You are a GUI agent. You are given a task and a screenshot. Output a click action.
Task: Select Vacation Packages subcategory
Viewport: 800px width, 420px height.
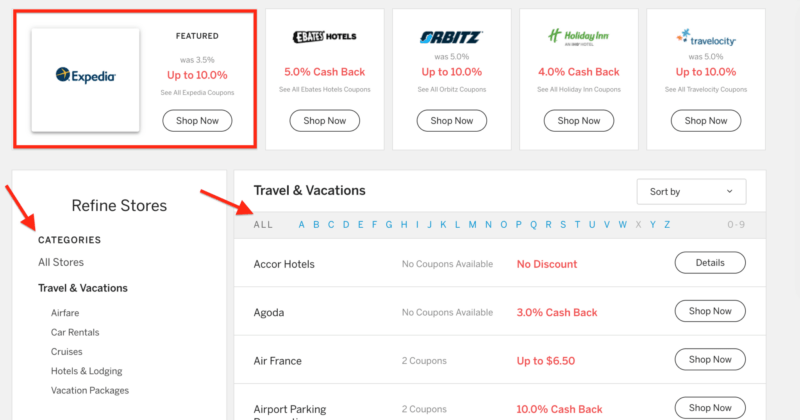[90, 391]
